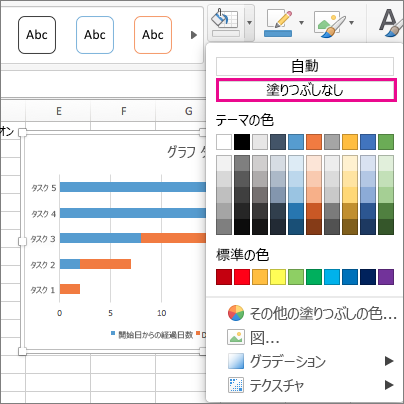Select 塗りつぶしなし no fill option
Viewport: 404px width, 404px height.
coord(306,90)
